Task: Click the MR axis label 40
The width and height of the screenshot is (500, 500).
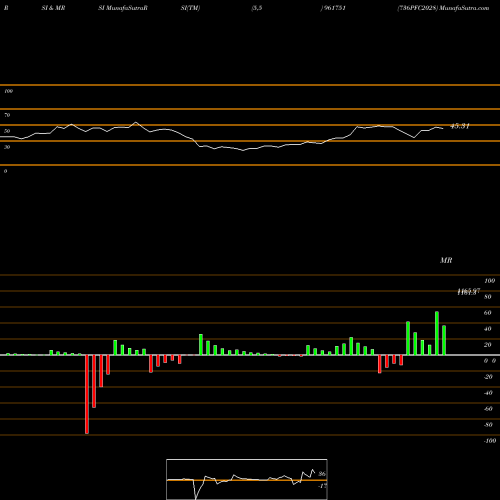Action: click(x=488, y=329)
